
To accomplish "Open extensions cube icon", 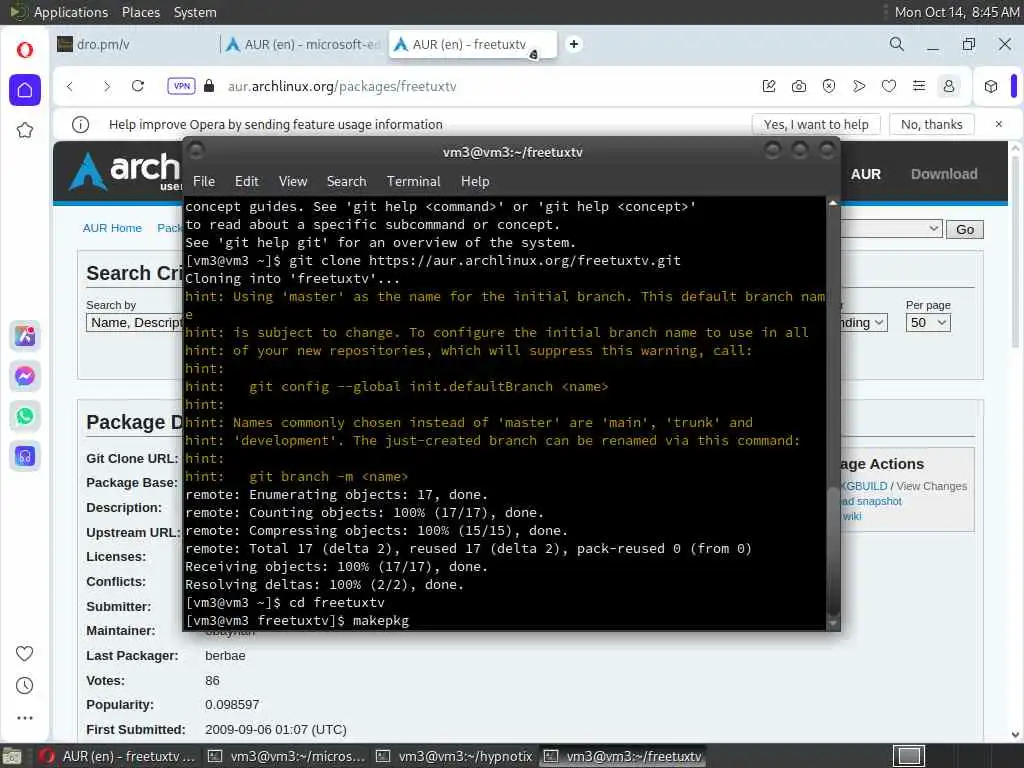I will tap(991, 86).
